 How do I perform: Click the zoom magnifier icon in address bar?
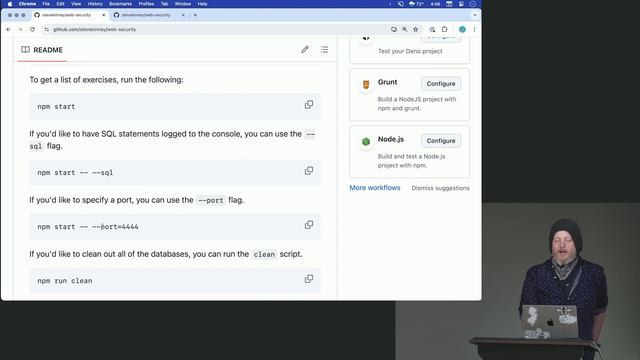pos(404,29)
